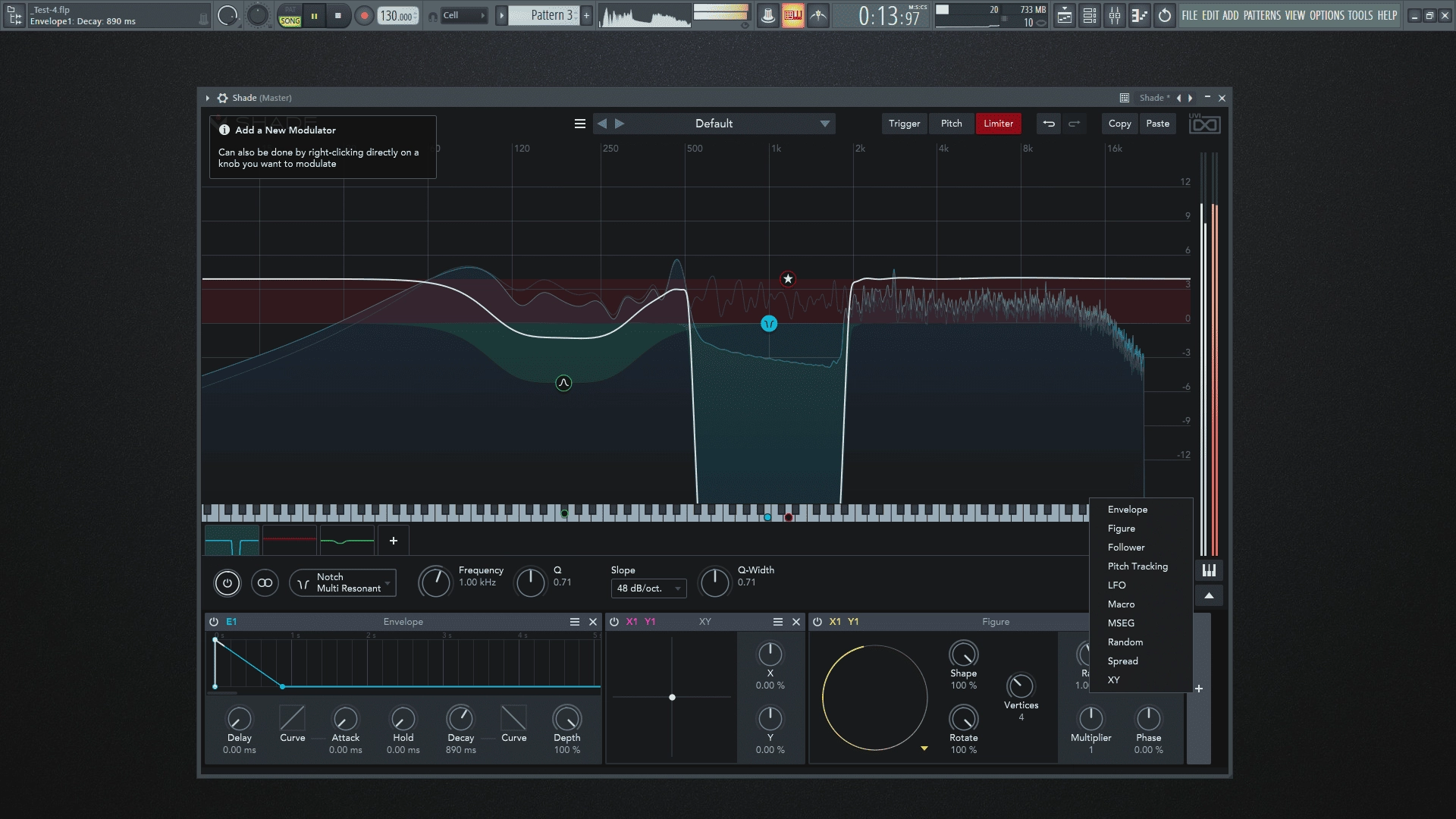
Task: Select the red second filter band thumbnail
Action: (x=290, y=541)
